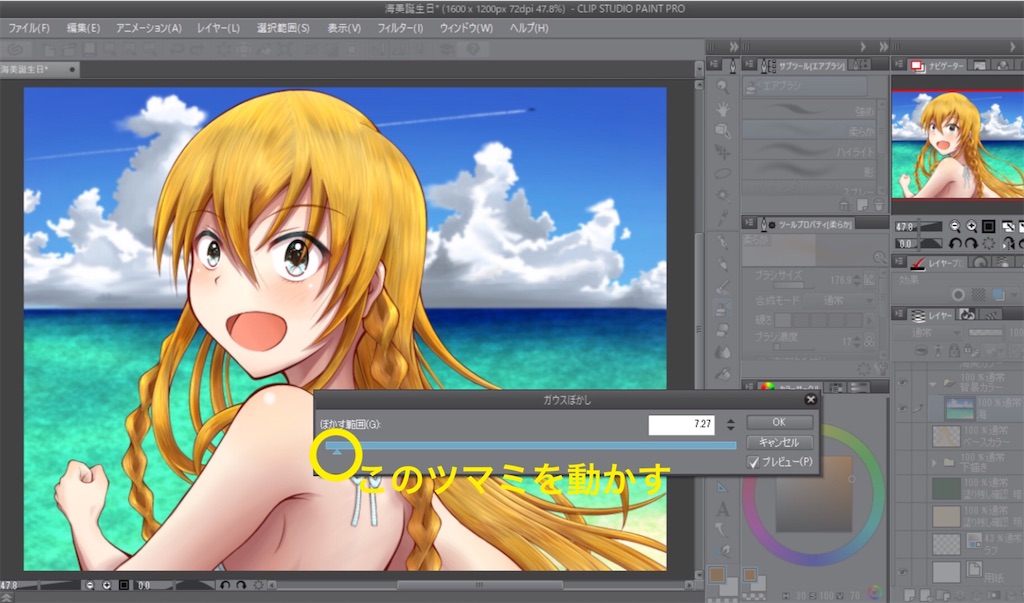Click the Gaussian blur range slider track

point(530,446)
